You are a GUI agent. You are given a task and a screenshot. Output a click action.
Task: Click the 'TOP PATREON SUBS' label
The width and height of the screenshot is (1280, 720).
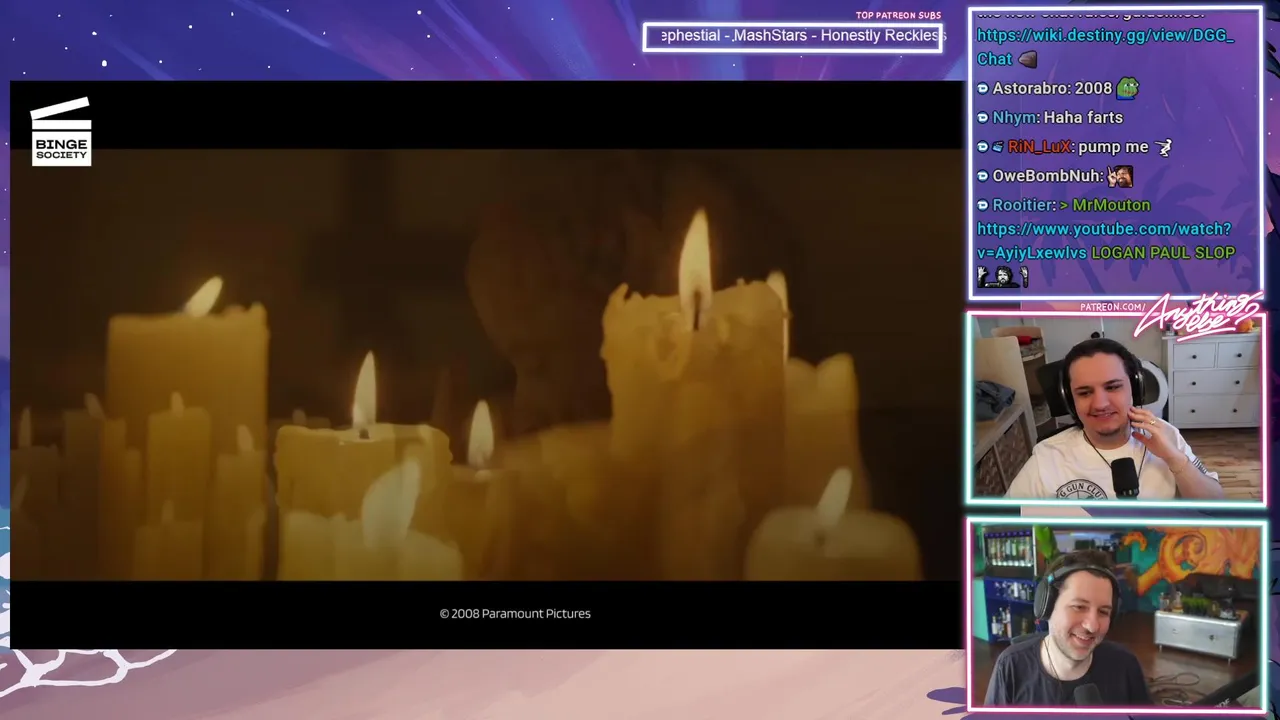898,15
